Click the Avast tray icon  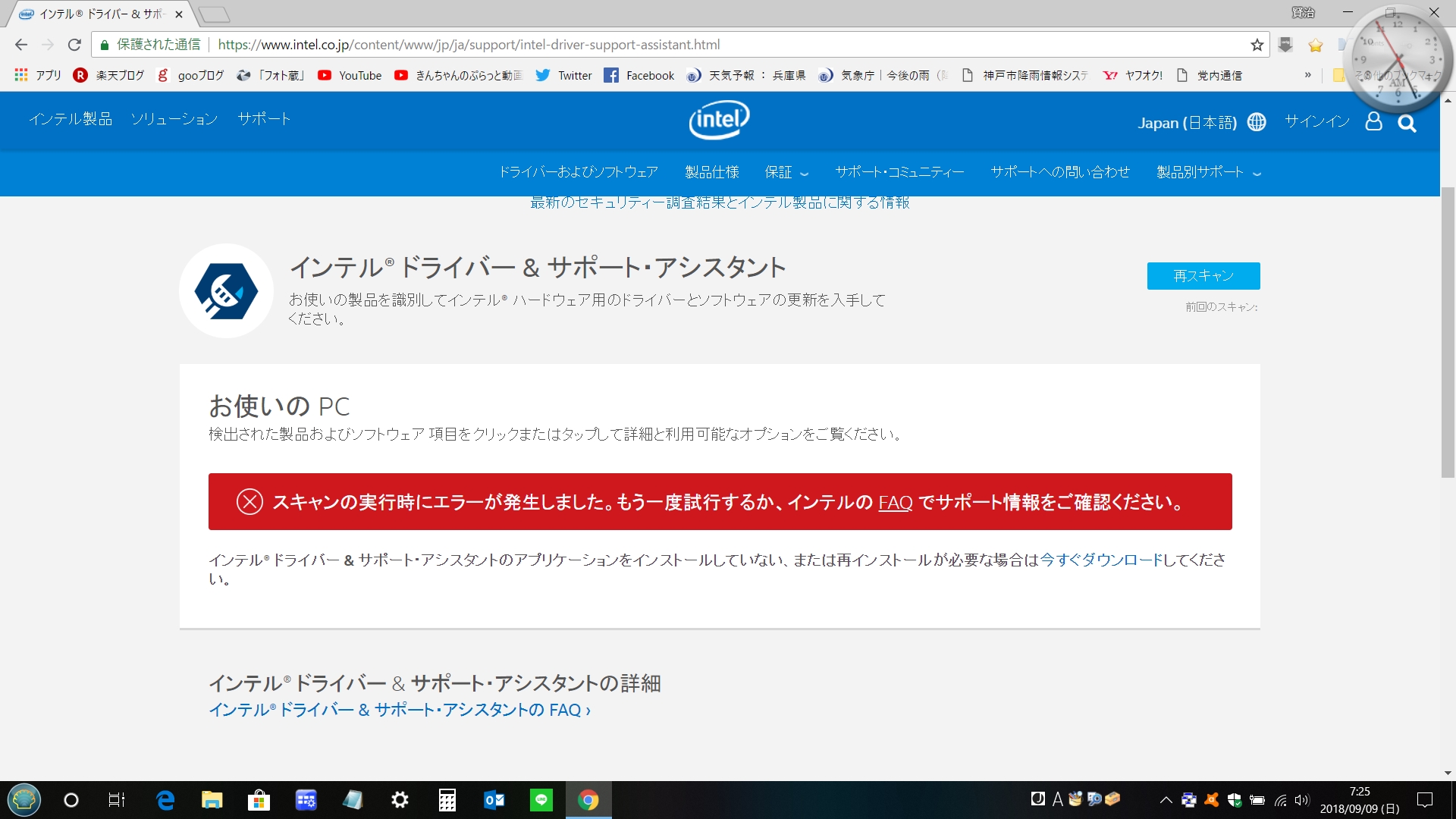point(1212,800)
